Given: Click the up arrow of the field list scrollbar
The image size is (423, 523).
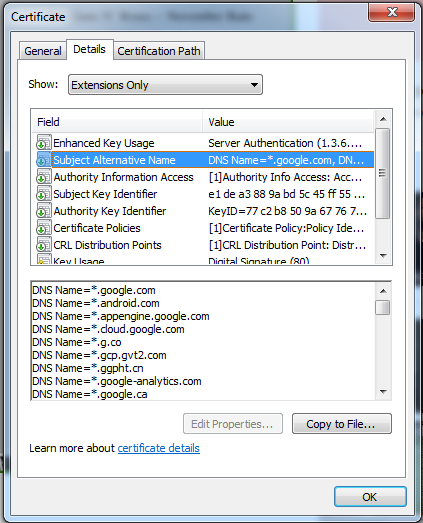Looking at the screenshot, I should 383,119.
